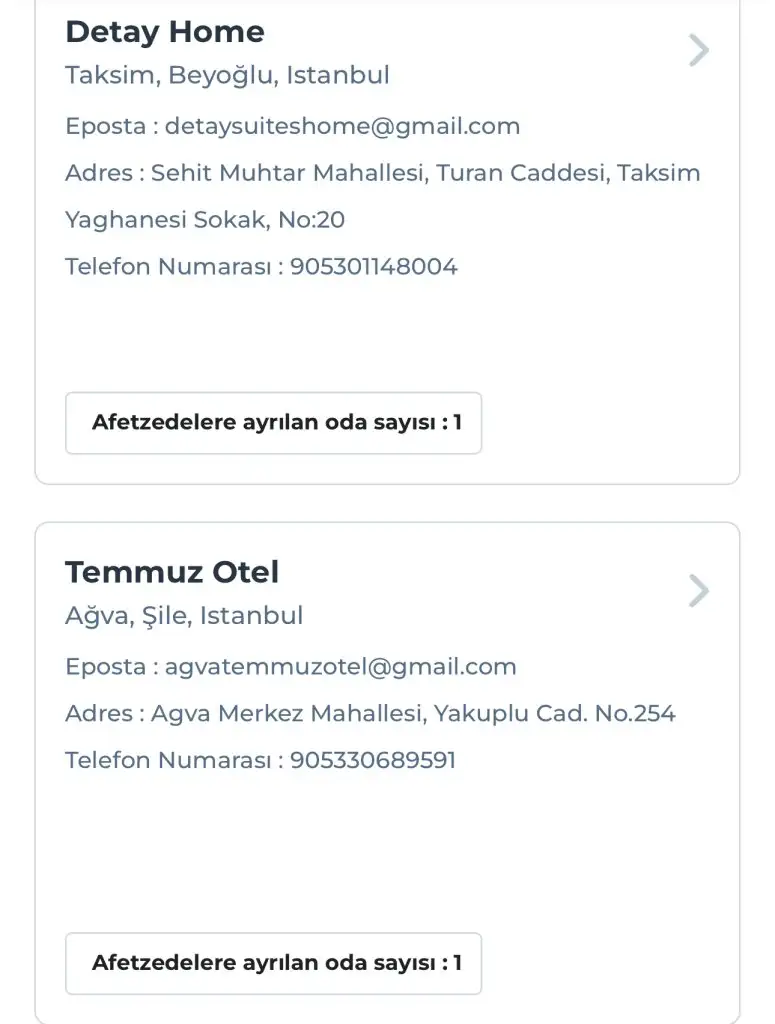775x1024 pixels.
Task: Click phone number 905301148004
Action: click(x=373, y=267)
